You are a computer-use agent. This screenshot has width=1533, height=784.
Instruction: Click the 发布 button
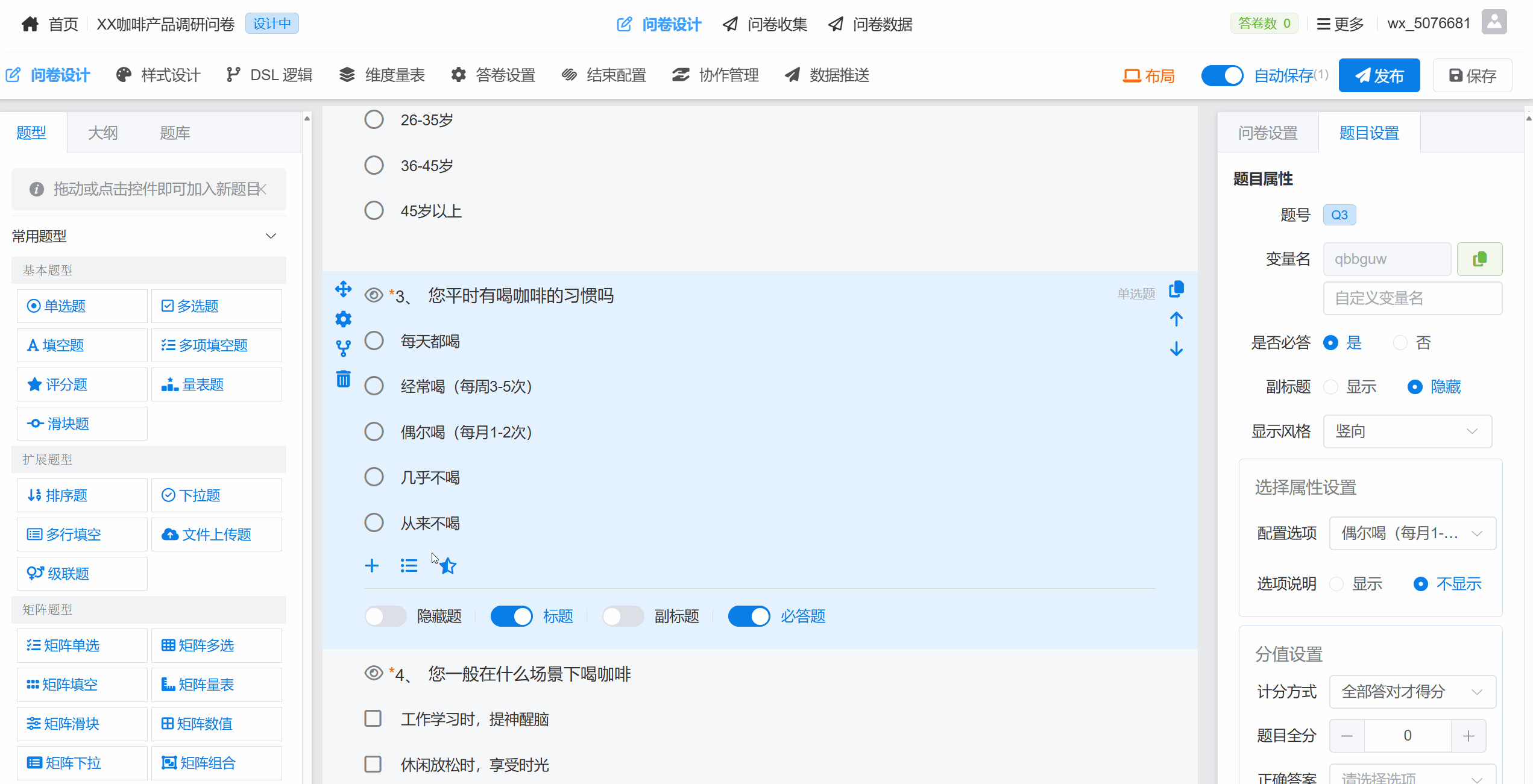tap(1379, 75)
